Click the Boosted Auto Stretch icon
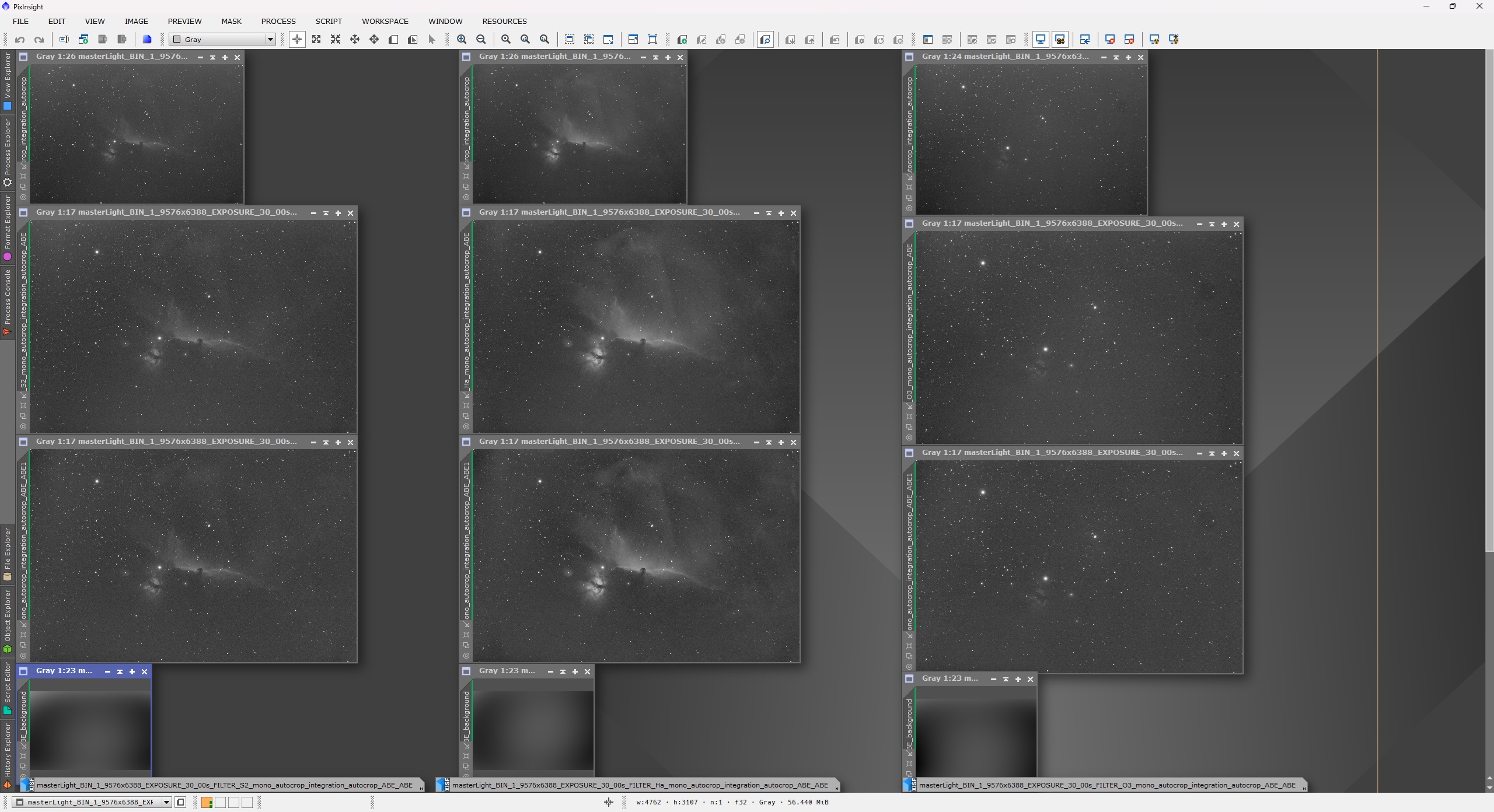This screenshot has height=812, width=1494. click(1174, 40)
